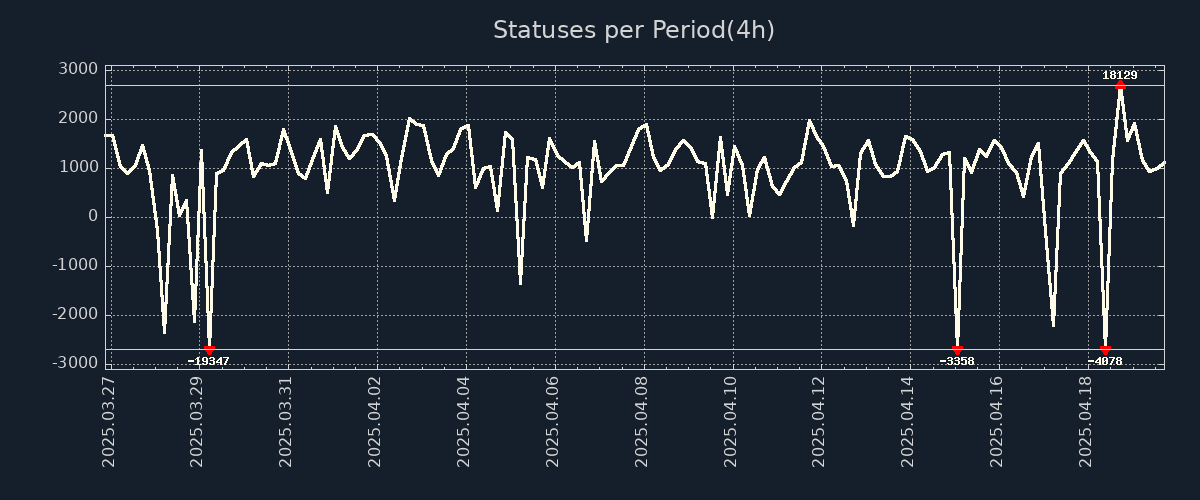Image resolution: width=1200 pixels, height=500 pixels.
Task: Click the red low marker labeled -19347
Action: pos(209,349)
